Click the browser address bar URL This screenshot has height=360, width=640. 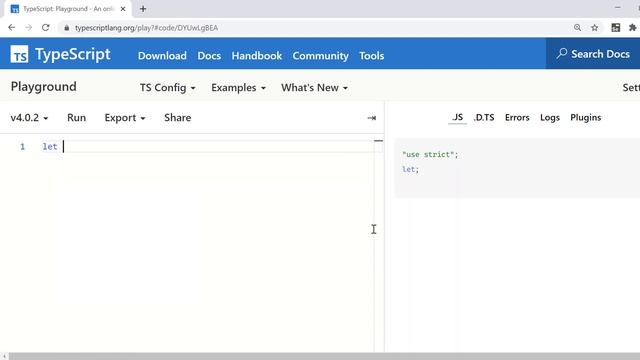pyautogui.click(x=147, y=28)
